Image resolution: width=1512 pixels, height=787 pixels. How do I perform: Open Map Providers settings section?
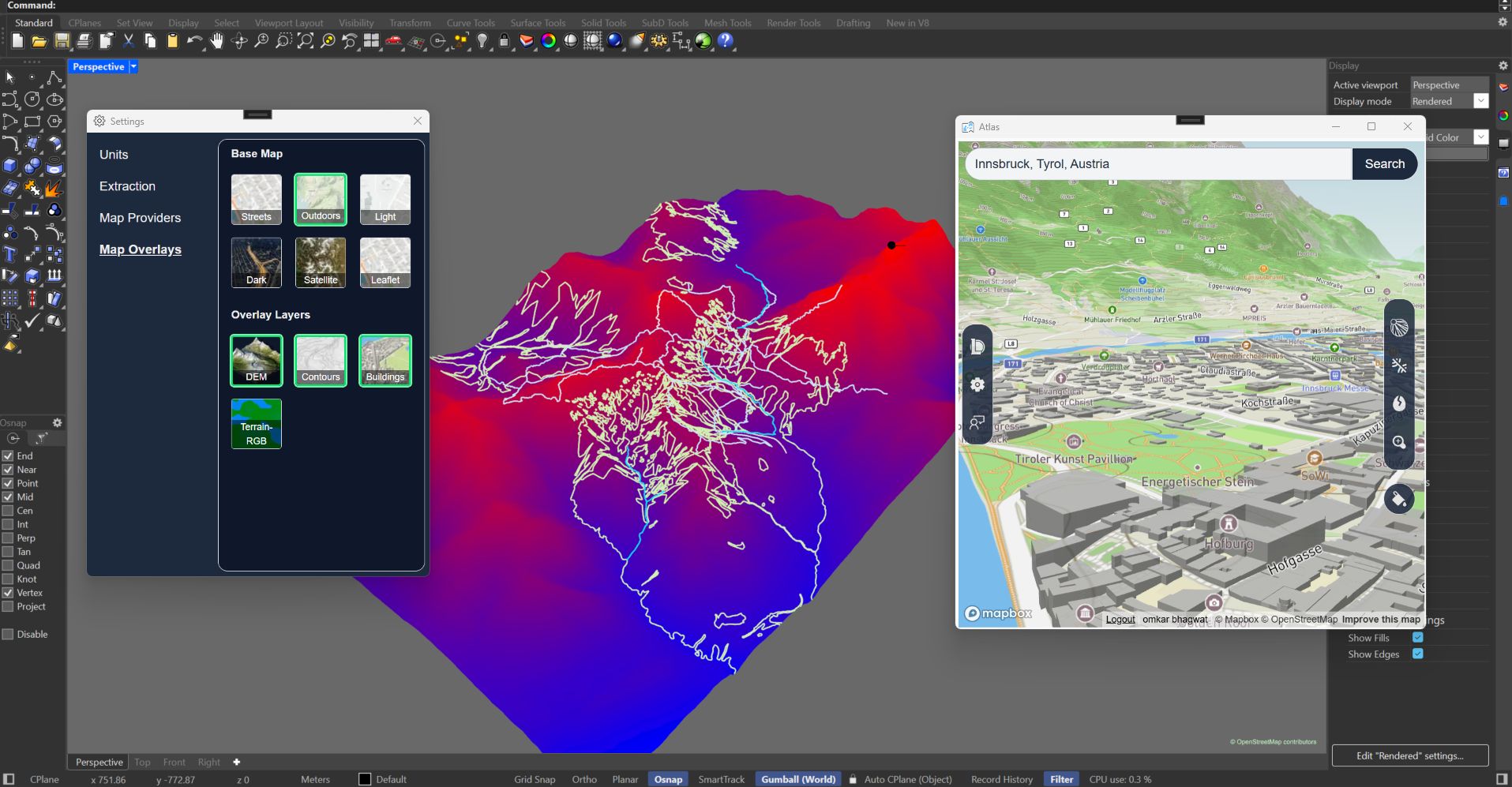(x=140, y=218)
